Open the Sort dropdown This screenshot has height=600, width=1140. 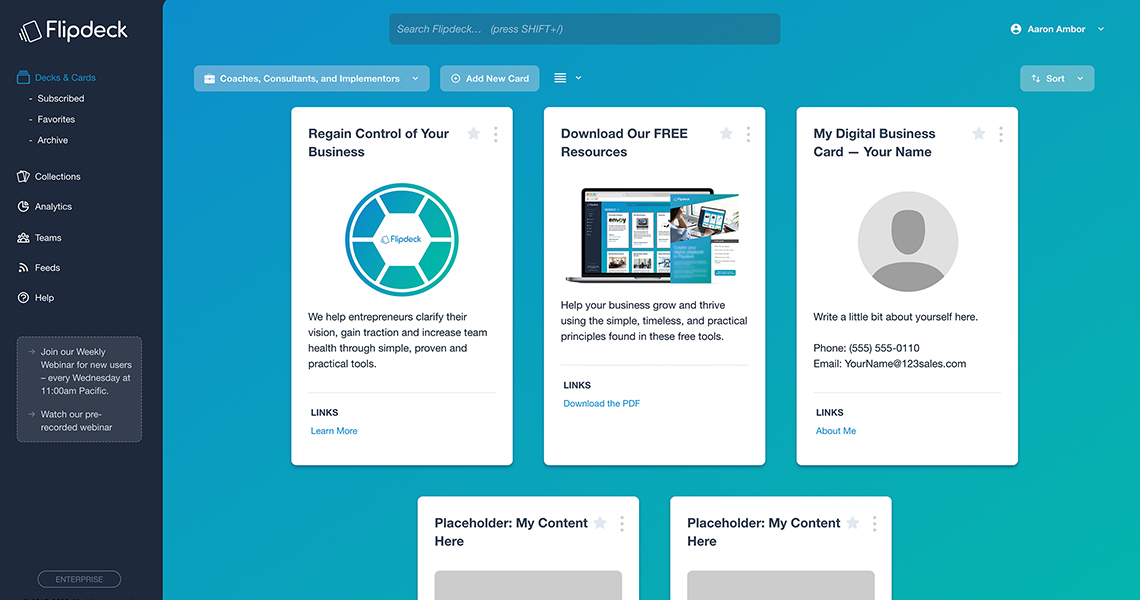coord(1057,79)
